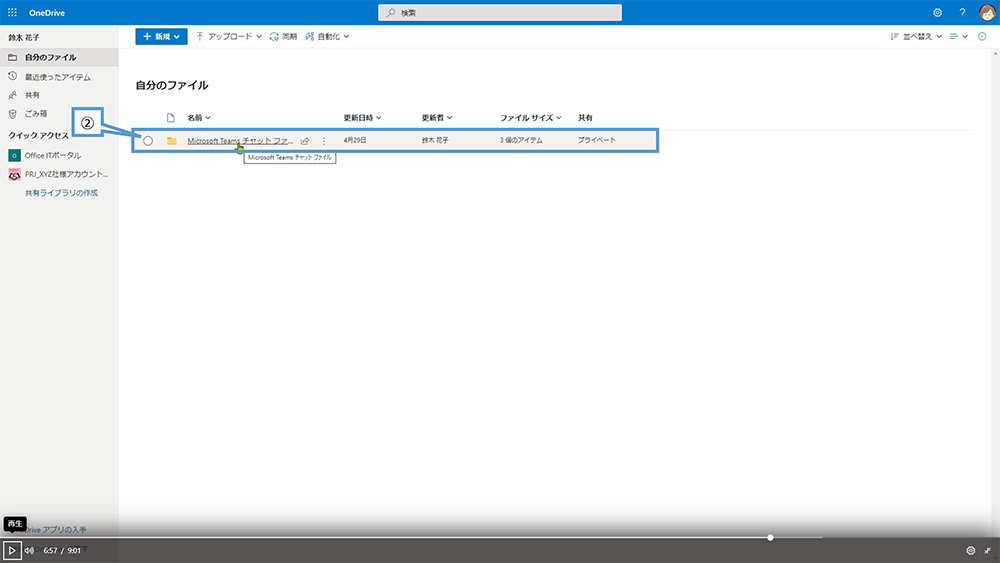Open the 更新者 column header menu

pos(436,117)
